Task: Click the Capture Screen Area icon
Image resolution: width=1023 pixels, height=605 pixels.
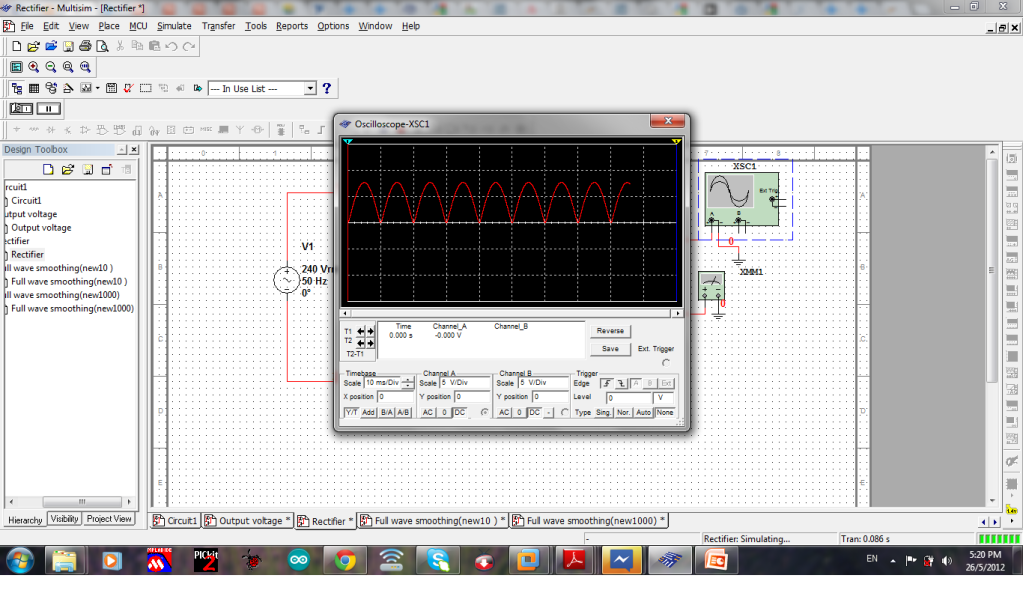Action: [145, 88]
